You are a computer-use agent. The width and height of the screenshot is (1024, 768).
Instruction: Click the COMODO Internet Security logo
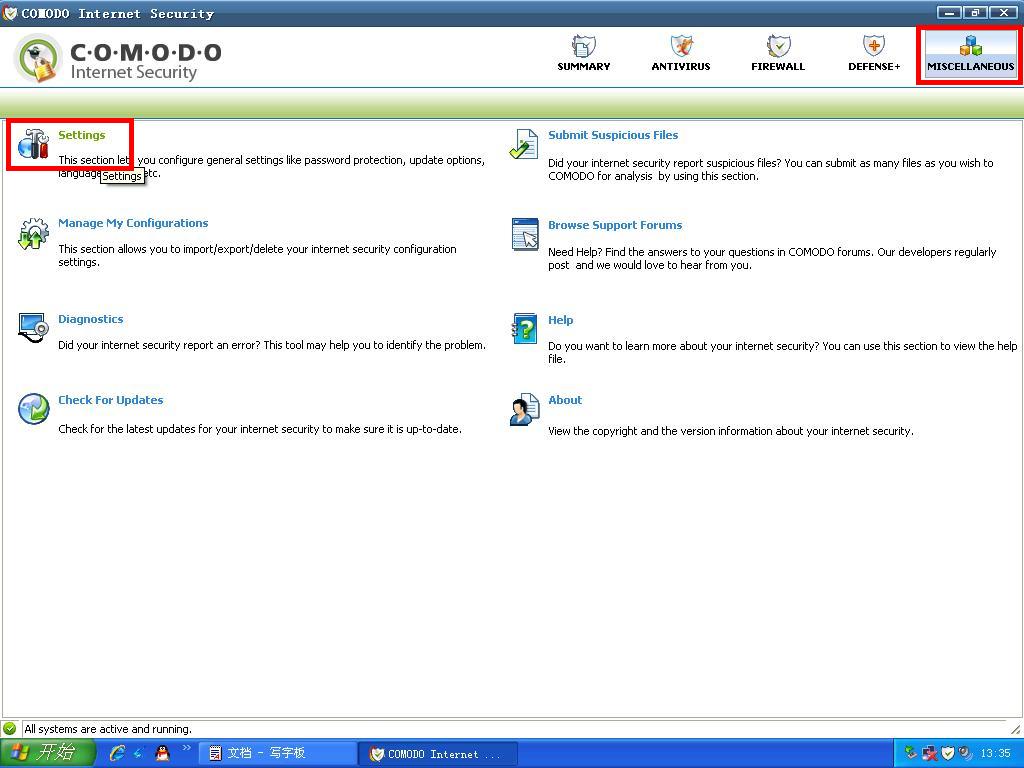point(118,59)
